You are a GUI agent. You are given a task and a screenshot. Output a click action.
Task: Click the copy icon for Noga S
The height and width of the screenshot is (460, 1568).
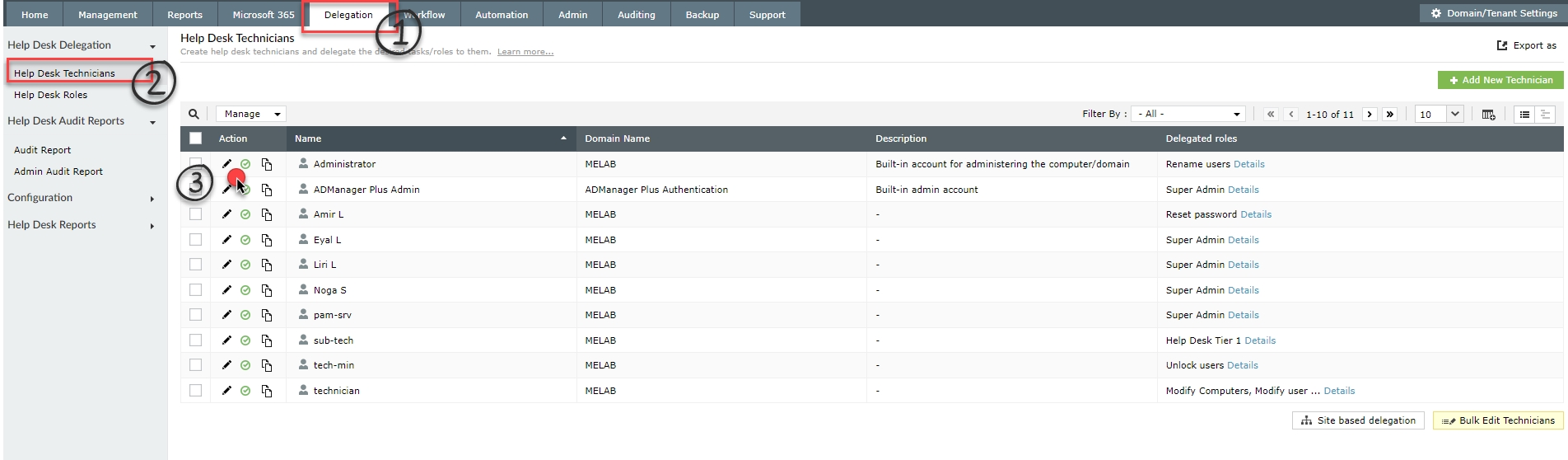tap(267, 290)
